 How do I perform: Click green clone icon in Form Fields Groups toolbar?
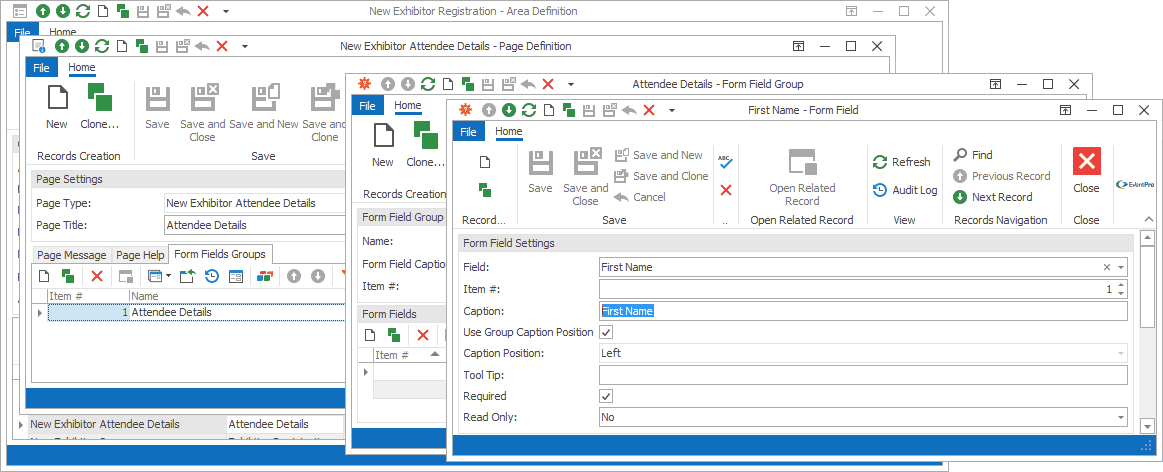click(x=68, y=276)
